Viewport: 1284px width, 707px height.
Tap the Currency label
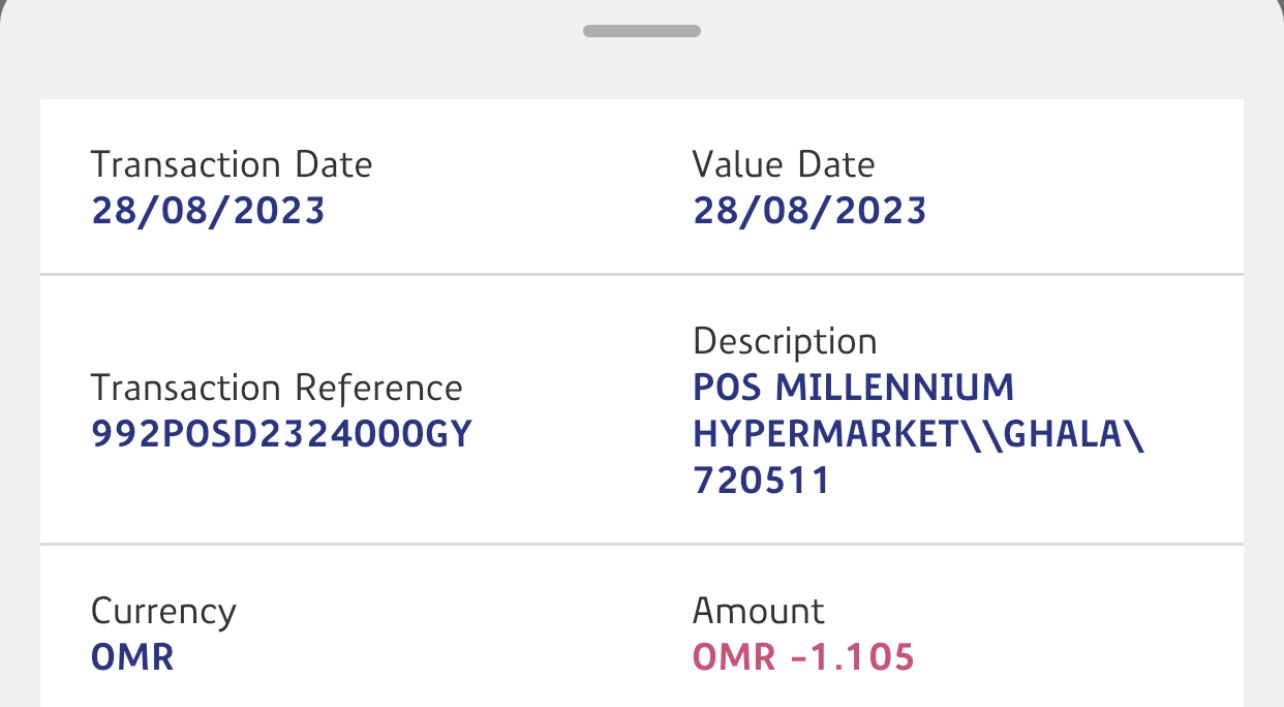[x=163, y=611]
